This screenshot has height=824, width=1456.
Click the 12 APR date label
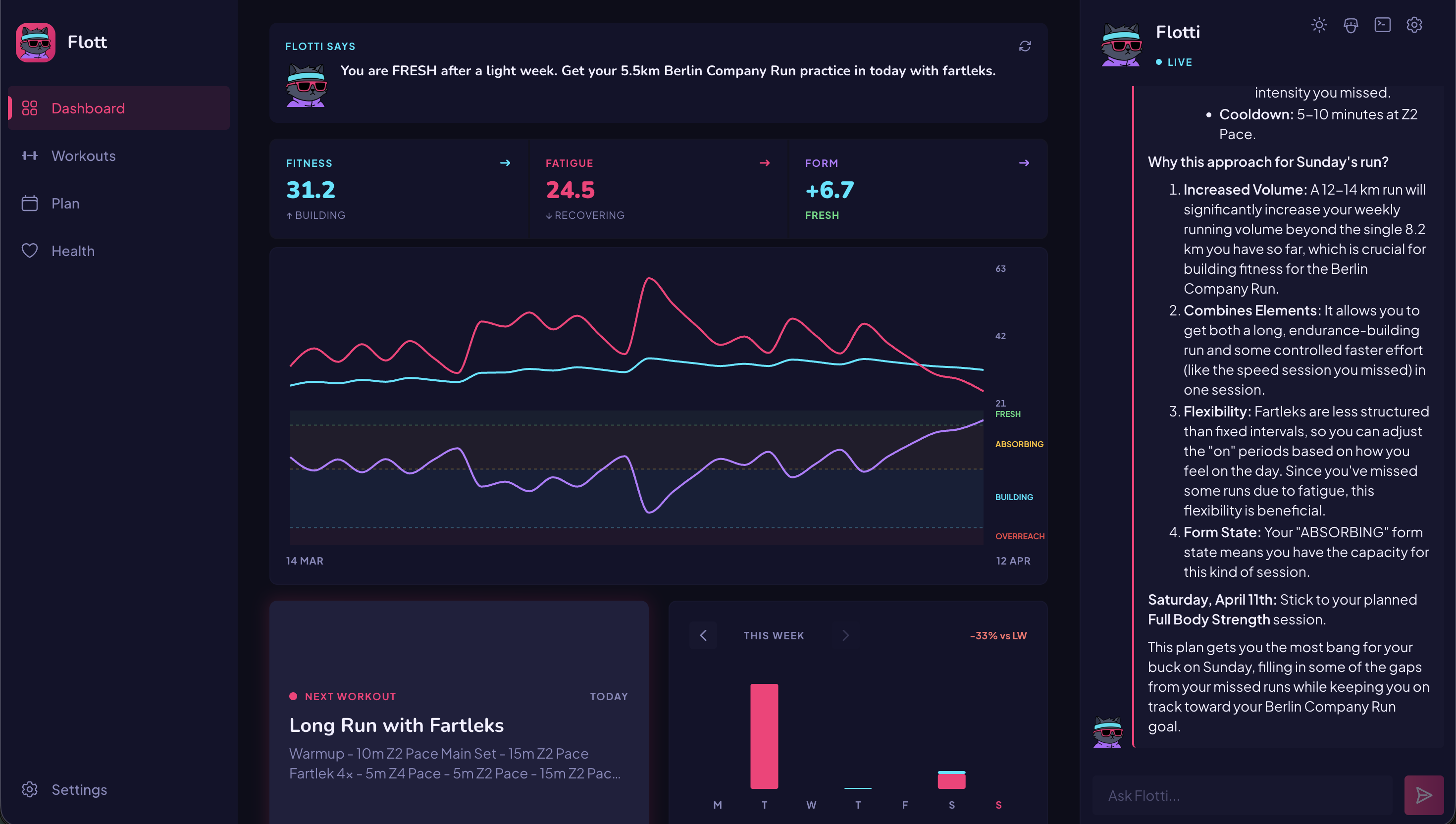tap(1013, 561)
